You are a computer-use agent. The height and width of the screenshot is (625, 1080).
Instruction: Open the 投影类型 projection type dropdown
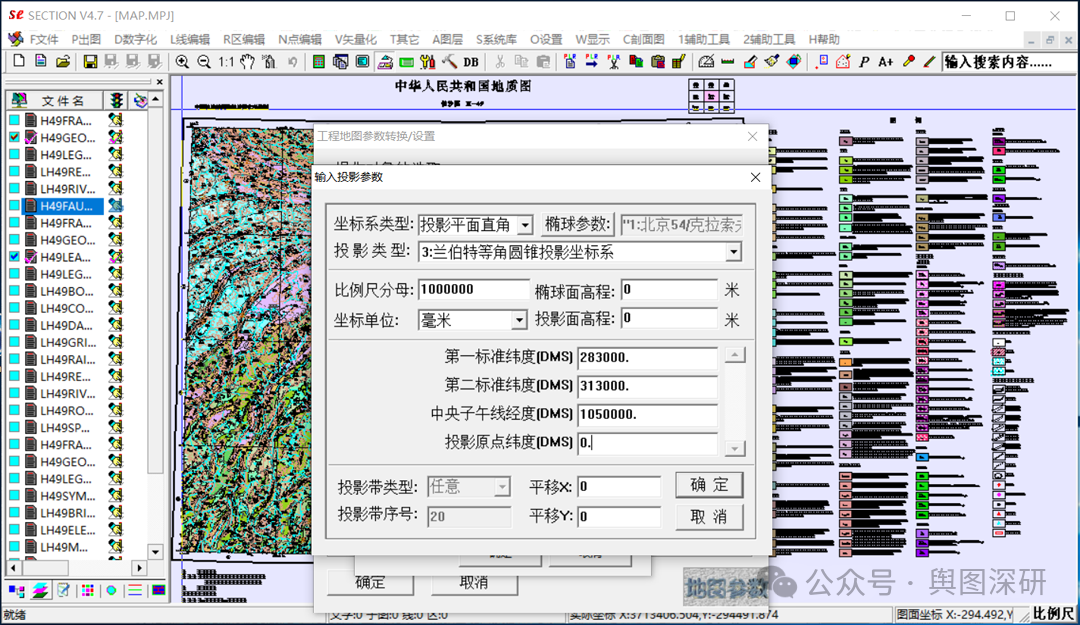coord(734,252)
